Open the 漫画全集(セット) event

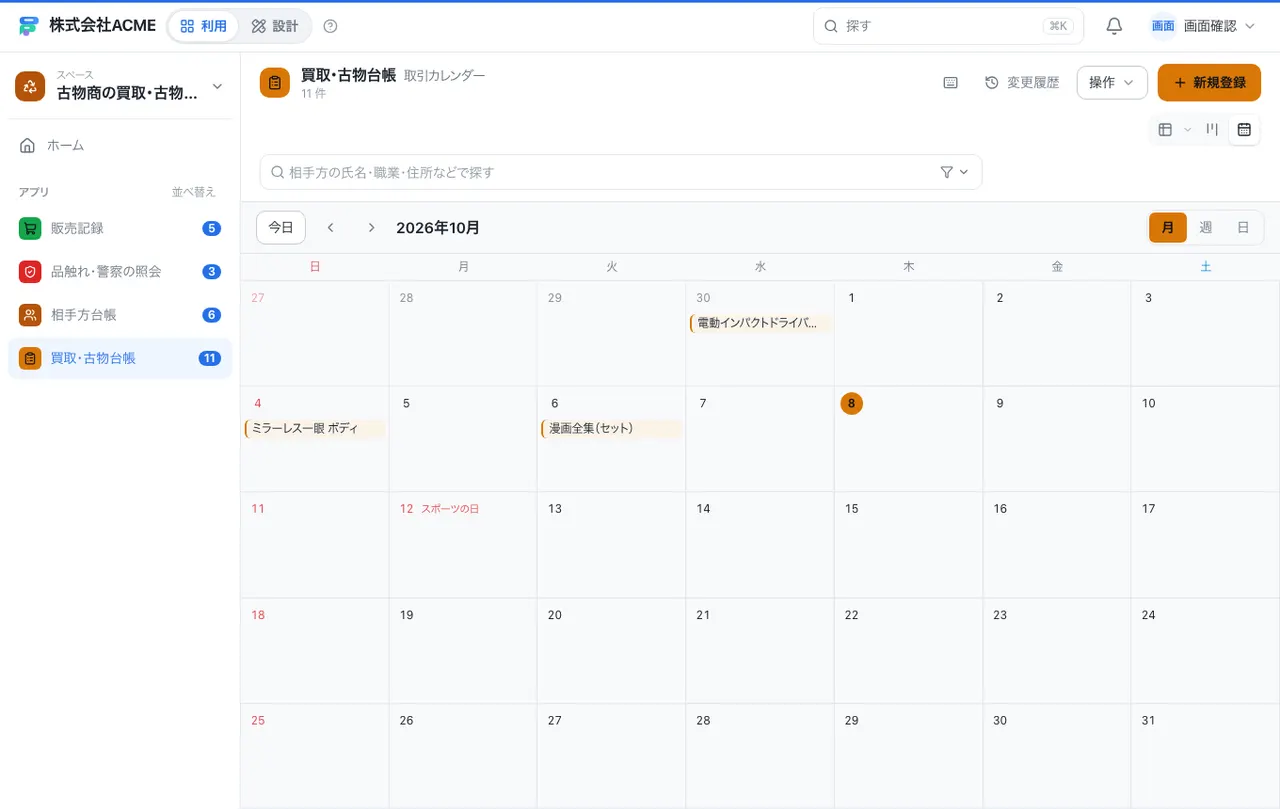[611, 428]
